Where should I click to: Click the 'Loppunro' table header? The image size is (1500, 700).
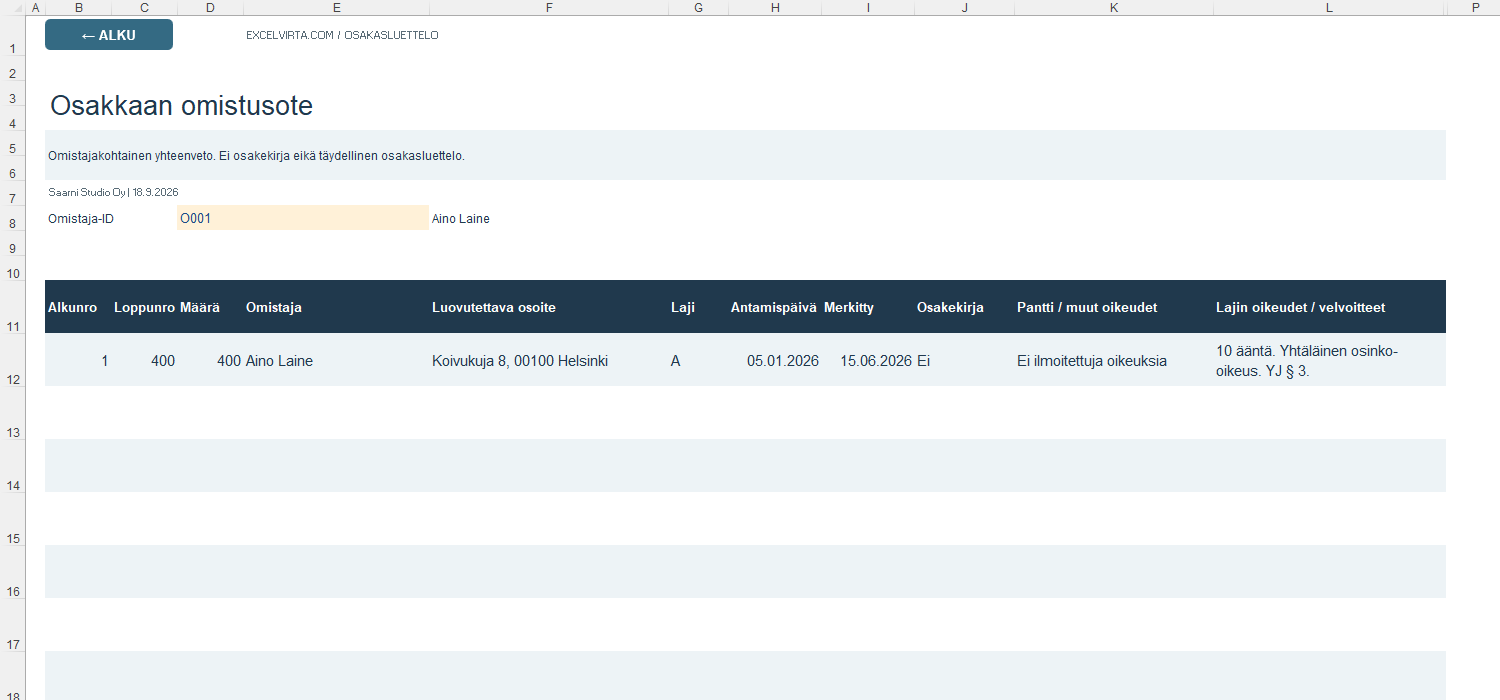[x=145, y=307]
